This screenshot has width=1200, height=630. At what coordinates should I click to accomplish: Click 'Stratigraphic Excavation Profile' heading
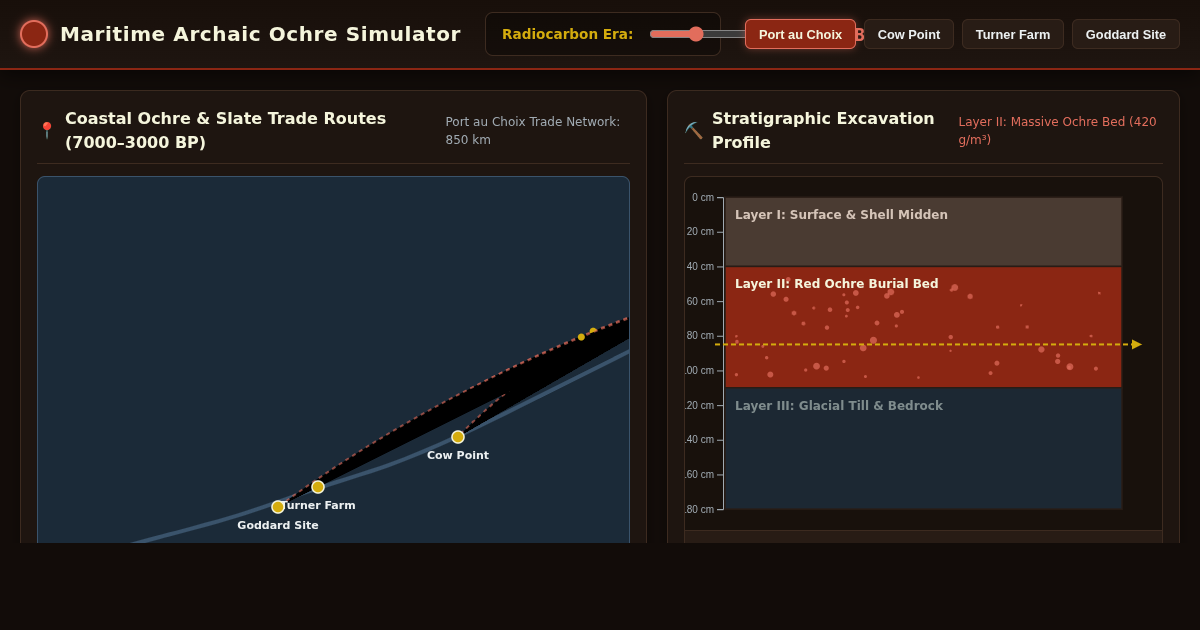point(823,130)
